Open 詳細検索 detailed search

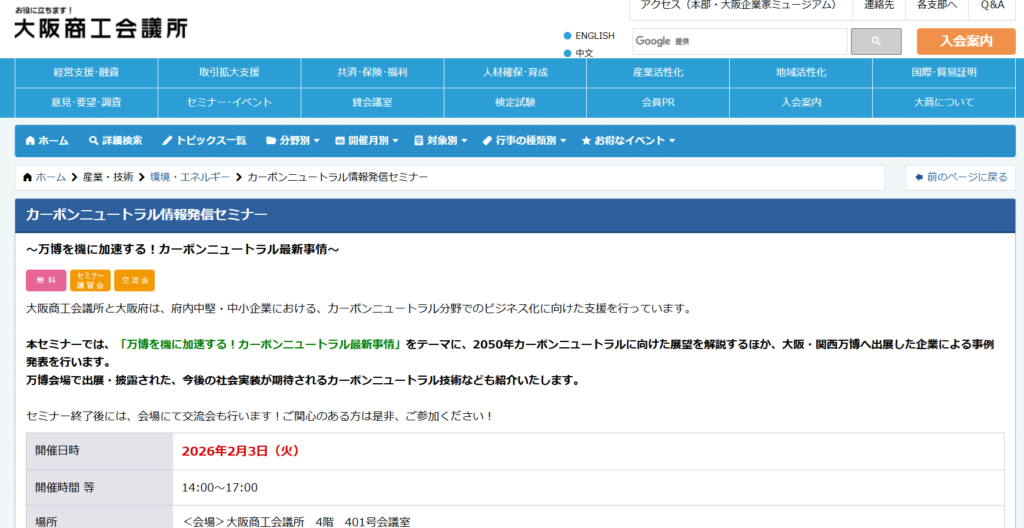point(115,141)
